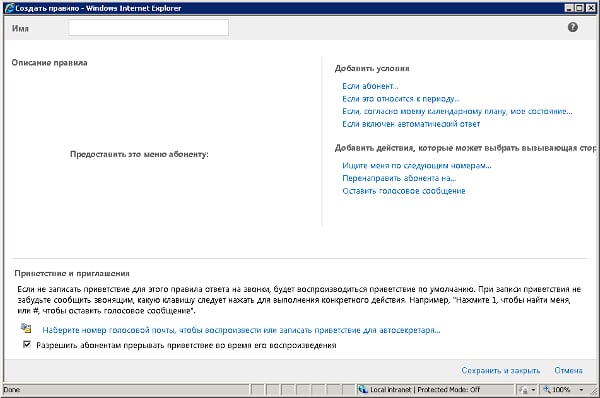
Task: Click the security lock icon in status bar
Action: pyautogui.click(x=524, y=390)
